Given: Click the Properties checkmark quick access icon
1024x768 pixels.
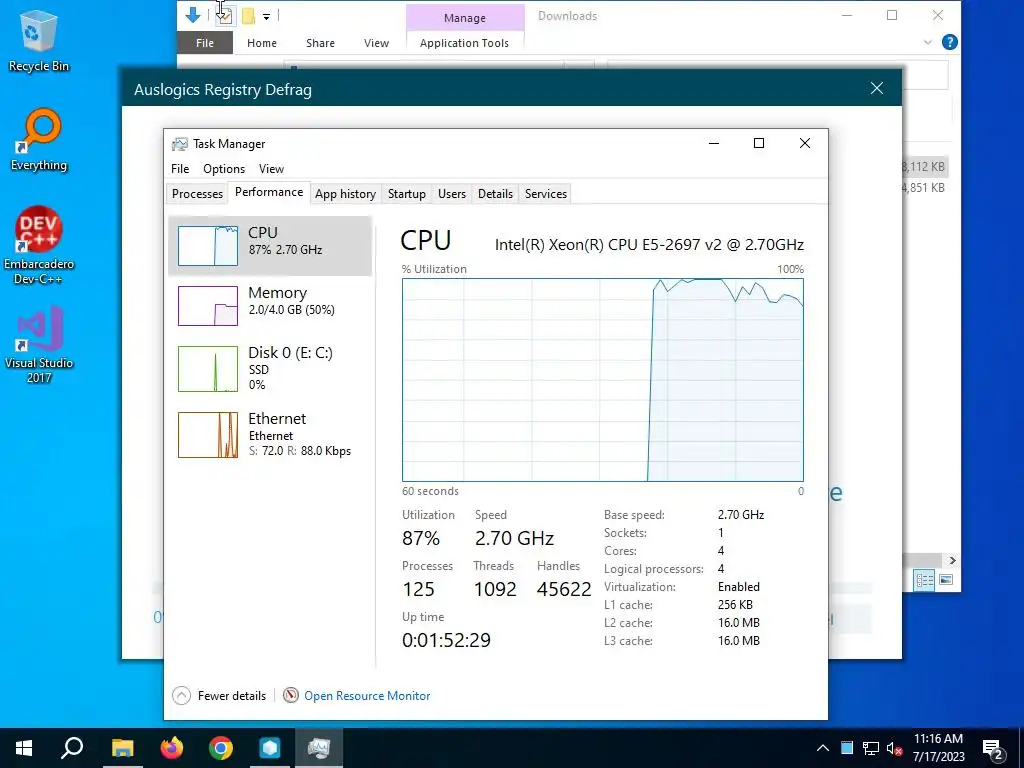Looking at the screenshot, I should coord(224,15).
